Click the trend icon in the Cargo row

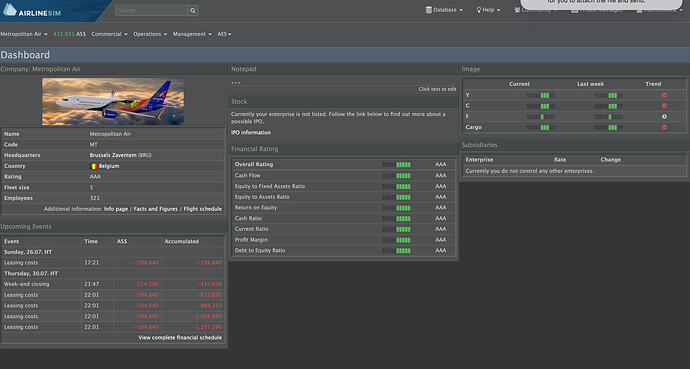[664, 127]
